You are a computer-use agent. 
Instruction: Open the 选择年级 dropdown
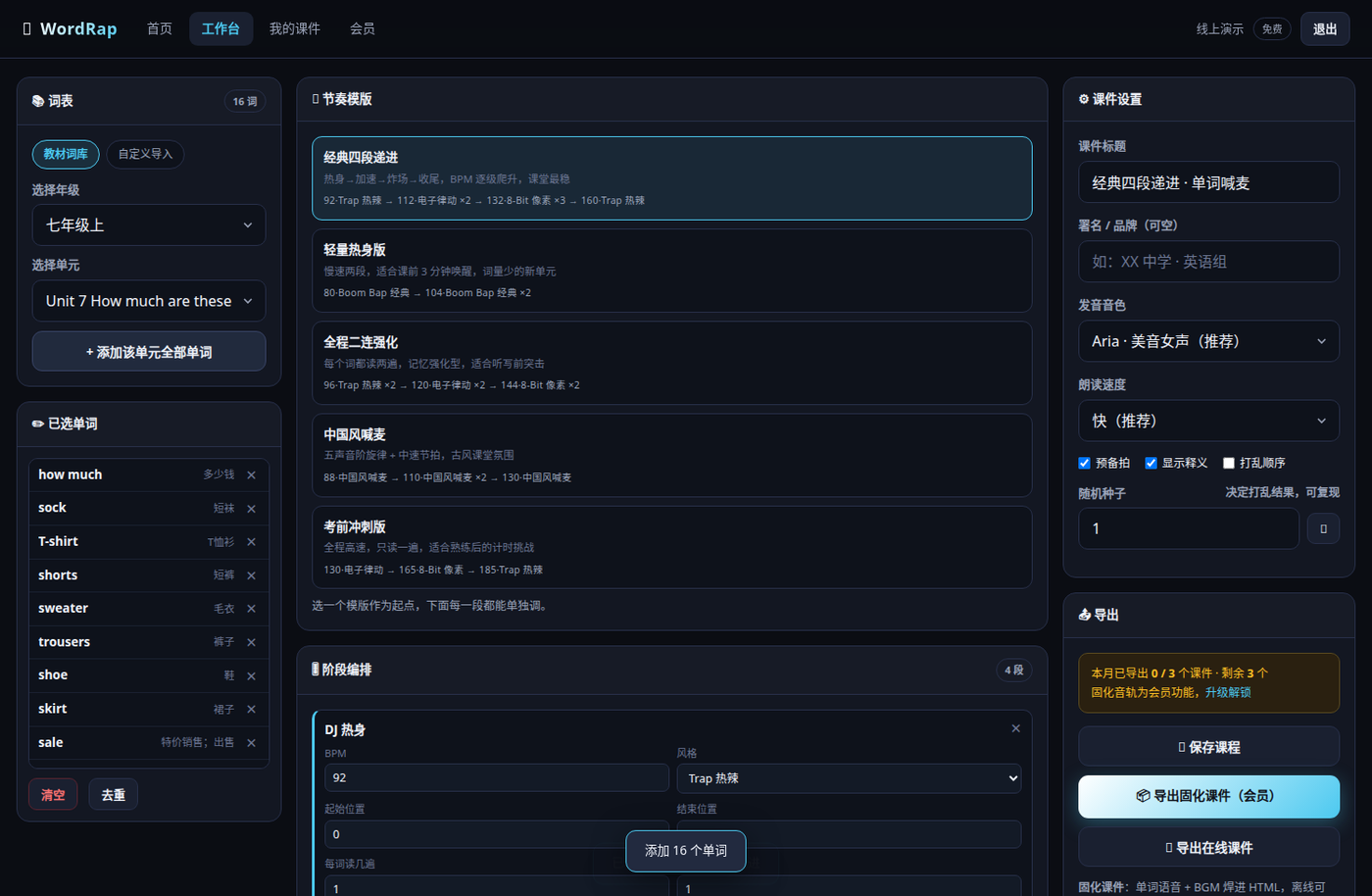coord(149,224)
